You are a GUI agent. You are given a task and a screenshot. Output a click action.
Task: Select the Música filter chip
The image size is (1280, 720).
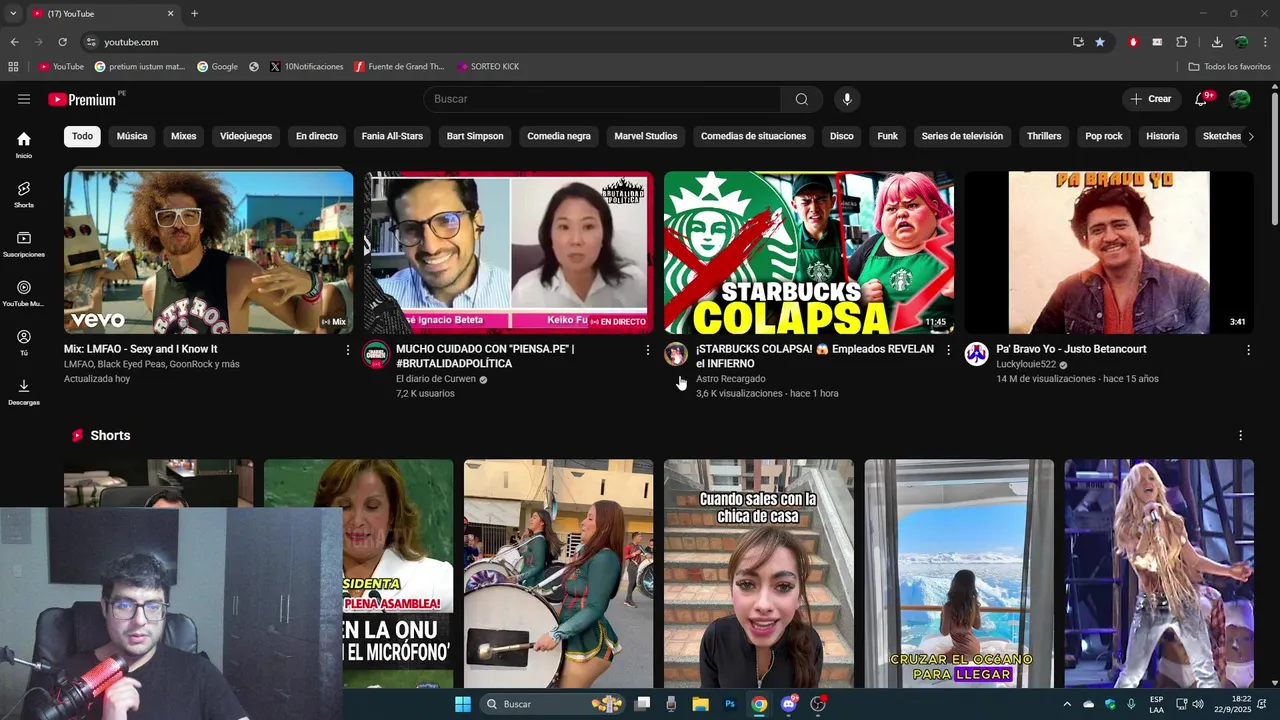point(132,136)
